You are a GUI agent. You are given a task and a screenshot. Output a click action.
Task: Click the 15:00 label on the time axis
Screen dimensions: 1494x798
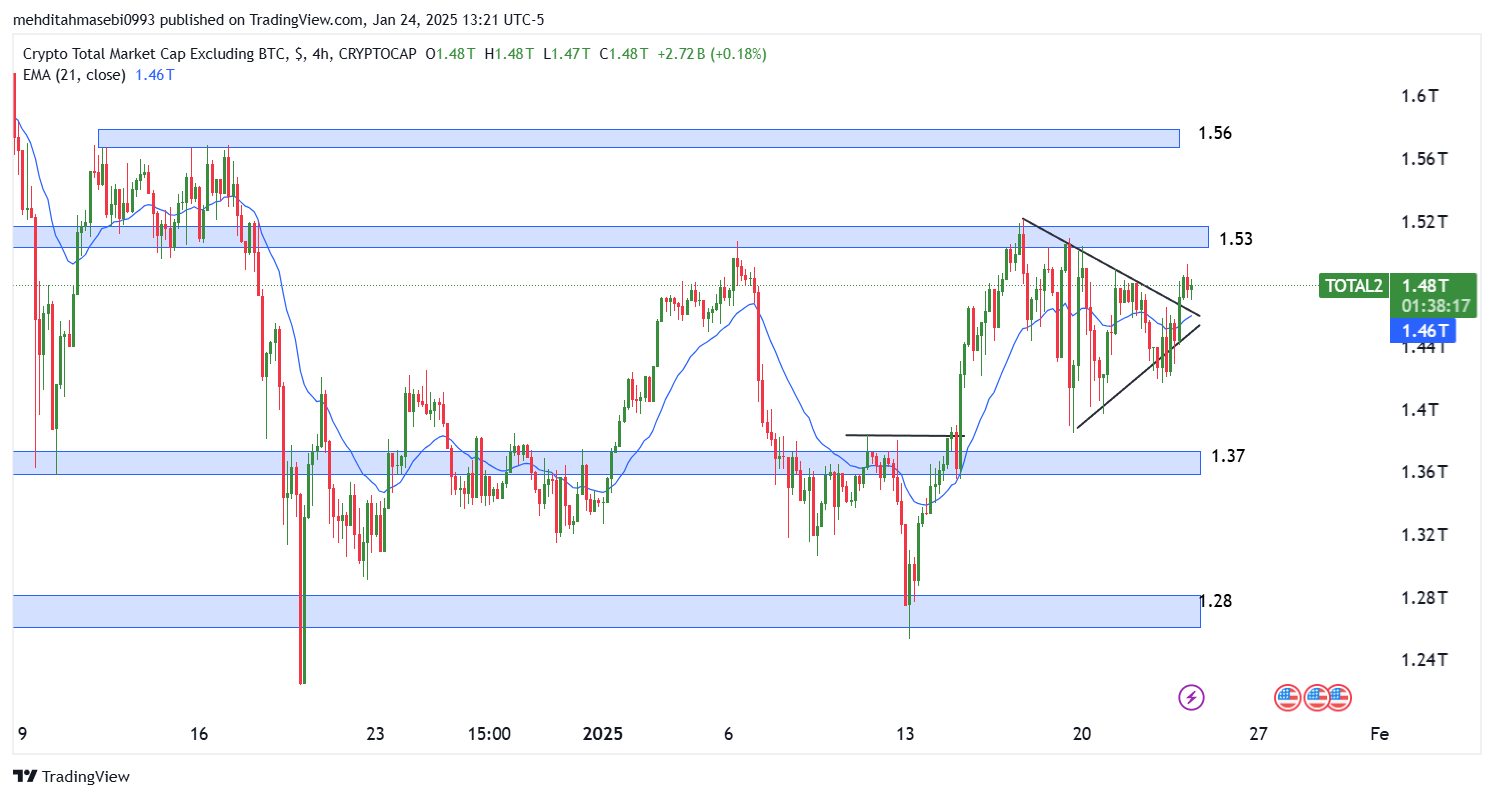click(489, 734)
